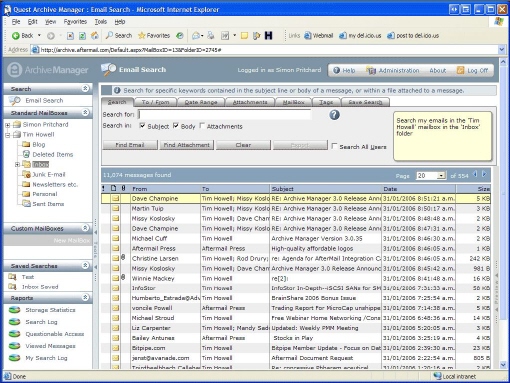Open the Deleted Items folder
Image resolution: width=510 pixels, height=383 pixels.
[53, 155]
